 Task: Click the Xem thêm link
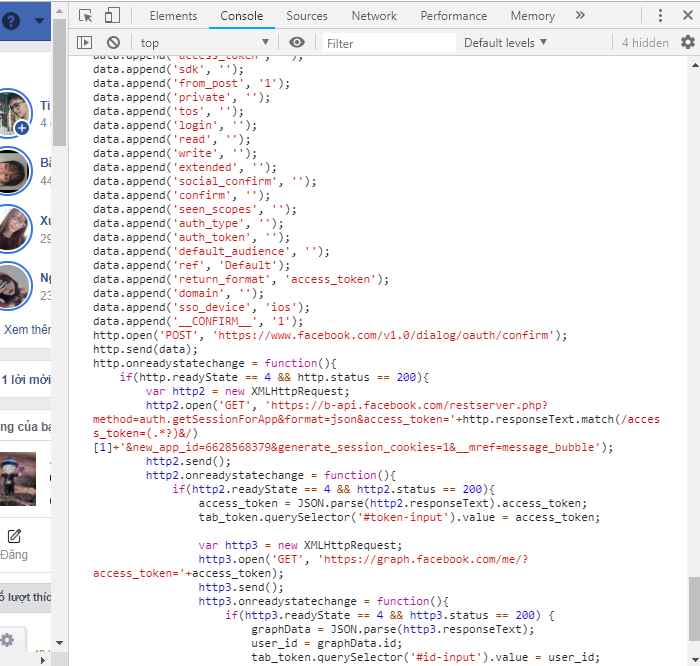(27, 330)
